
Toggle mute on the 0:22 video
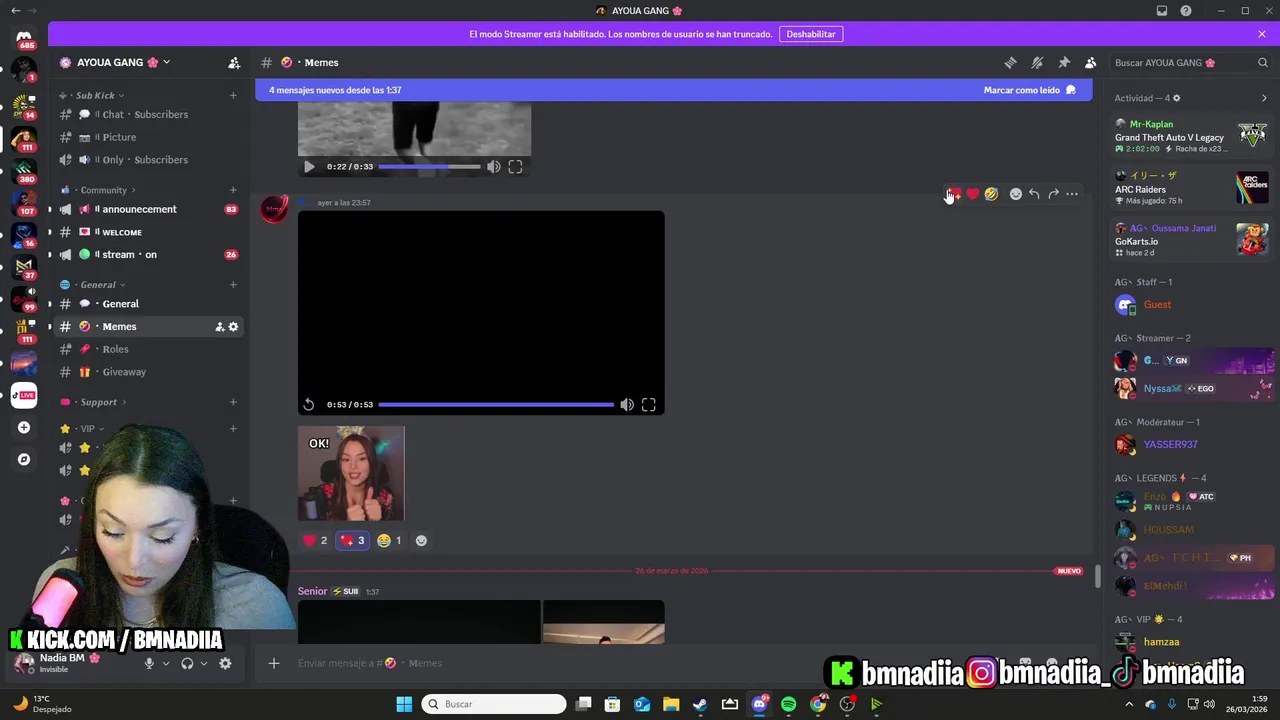point(493,167)
